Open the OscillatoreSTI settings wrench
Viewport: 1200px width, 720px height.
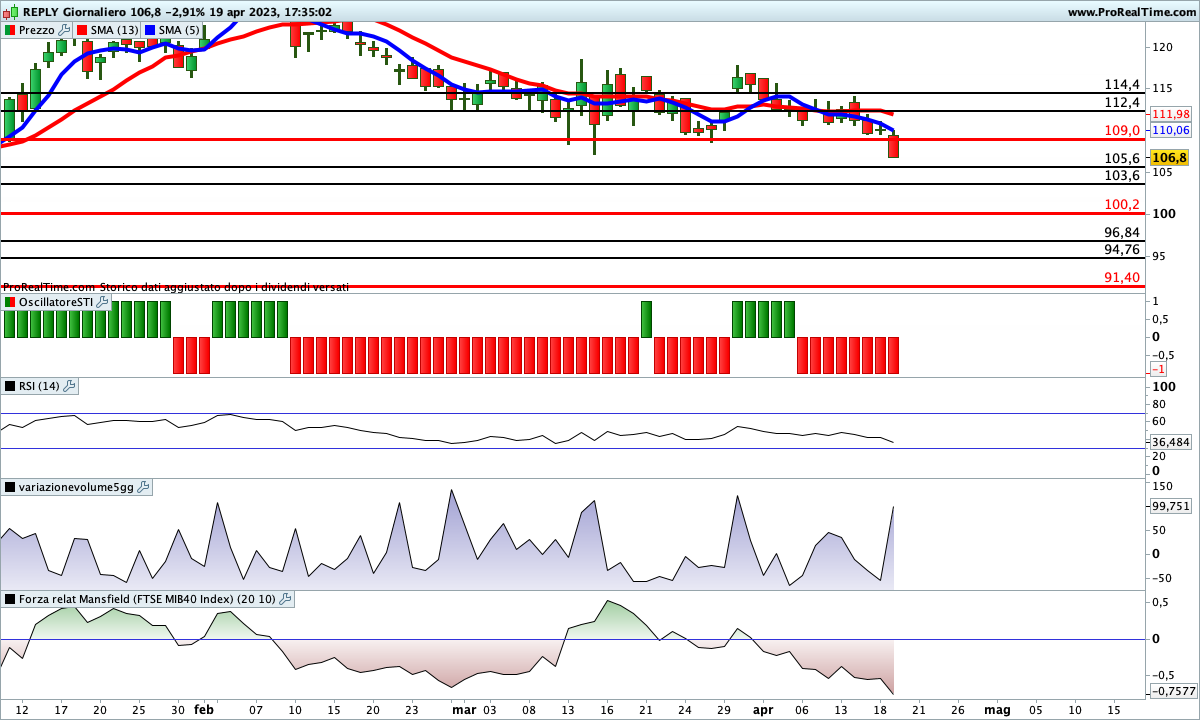[102, 302]
